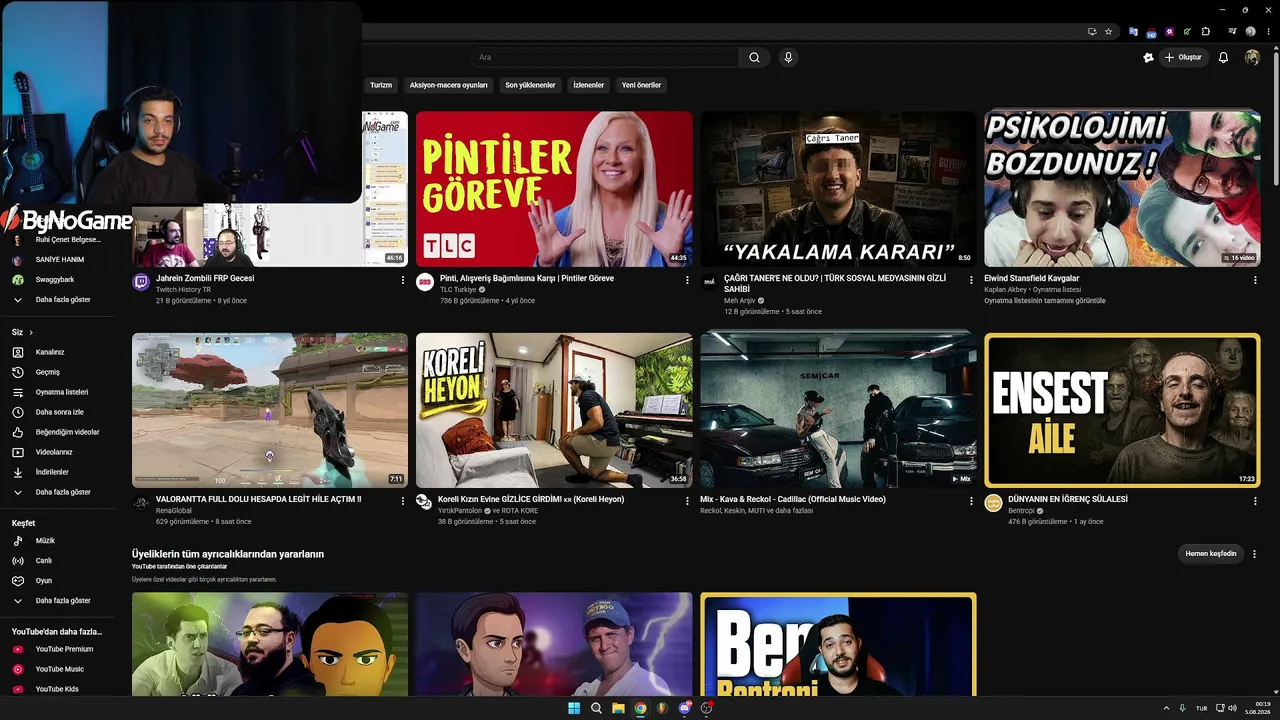Open the TLC Türkiye channel link

pyautogui.click(x=459, y=290)
